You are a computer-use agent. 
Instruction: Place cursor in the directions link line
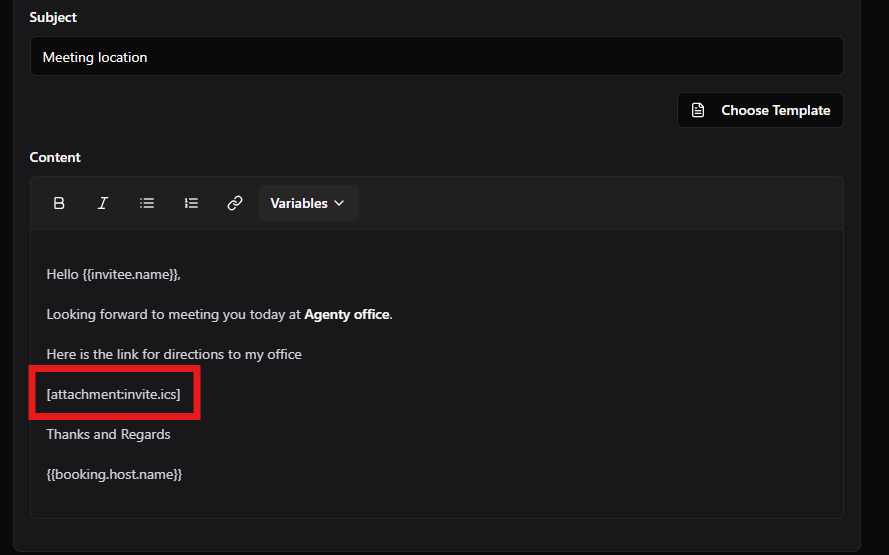173,354
